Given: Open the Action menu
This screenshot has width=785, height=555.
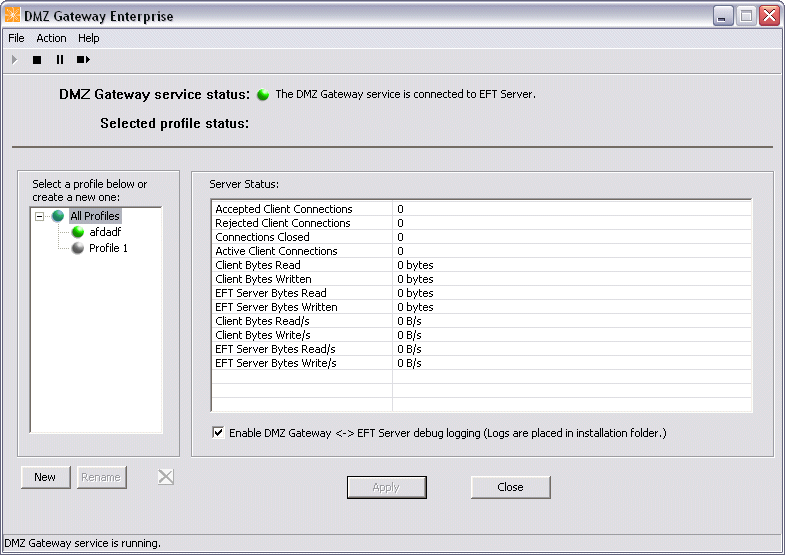Looking at the screenshot, I should click(x=51, y=38).
